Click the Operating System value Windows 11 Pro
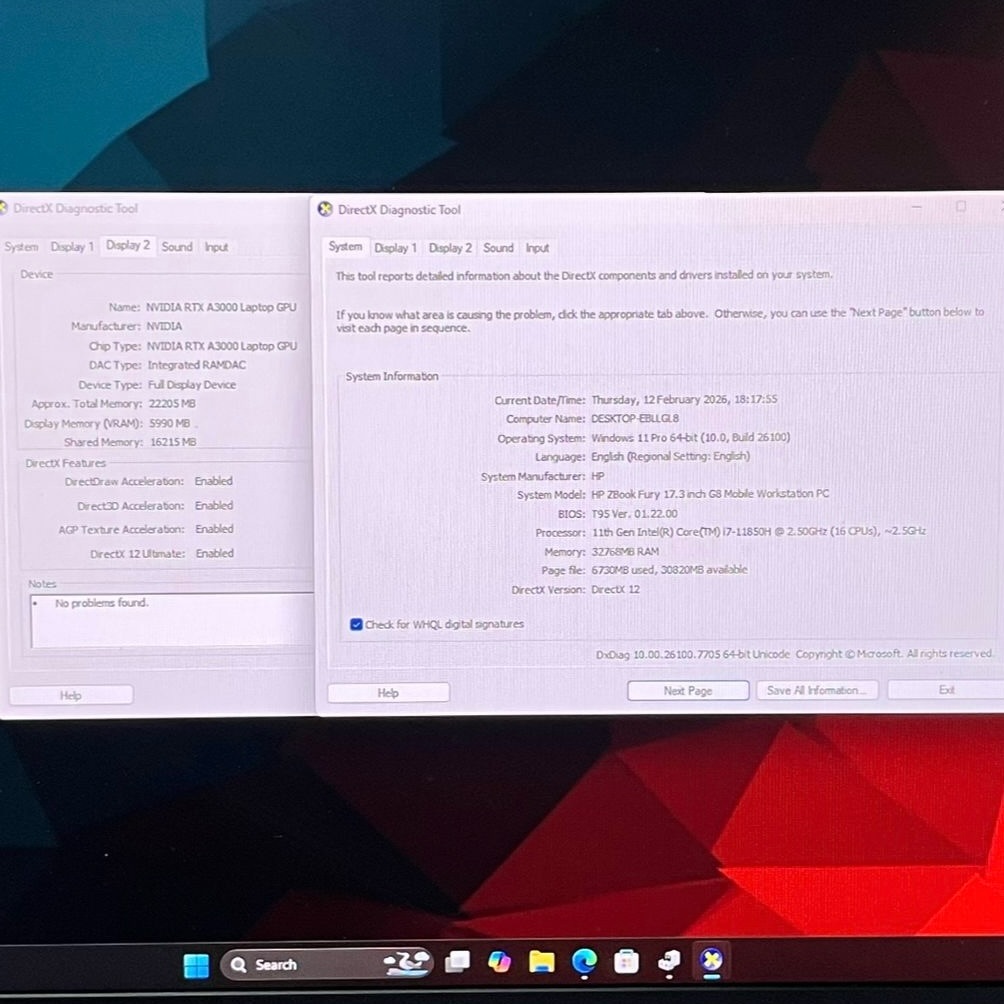Screen dimensions: 1004x1004 click(x=690, y=437)
